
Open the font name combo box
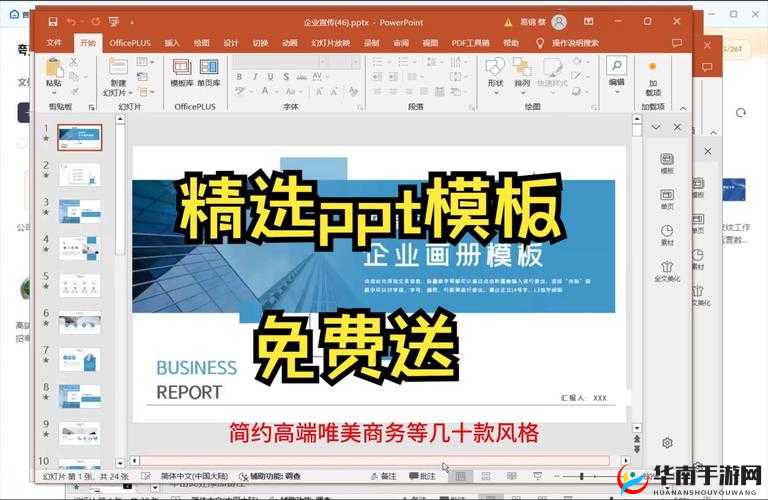point(280,62)
